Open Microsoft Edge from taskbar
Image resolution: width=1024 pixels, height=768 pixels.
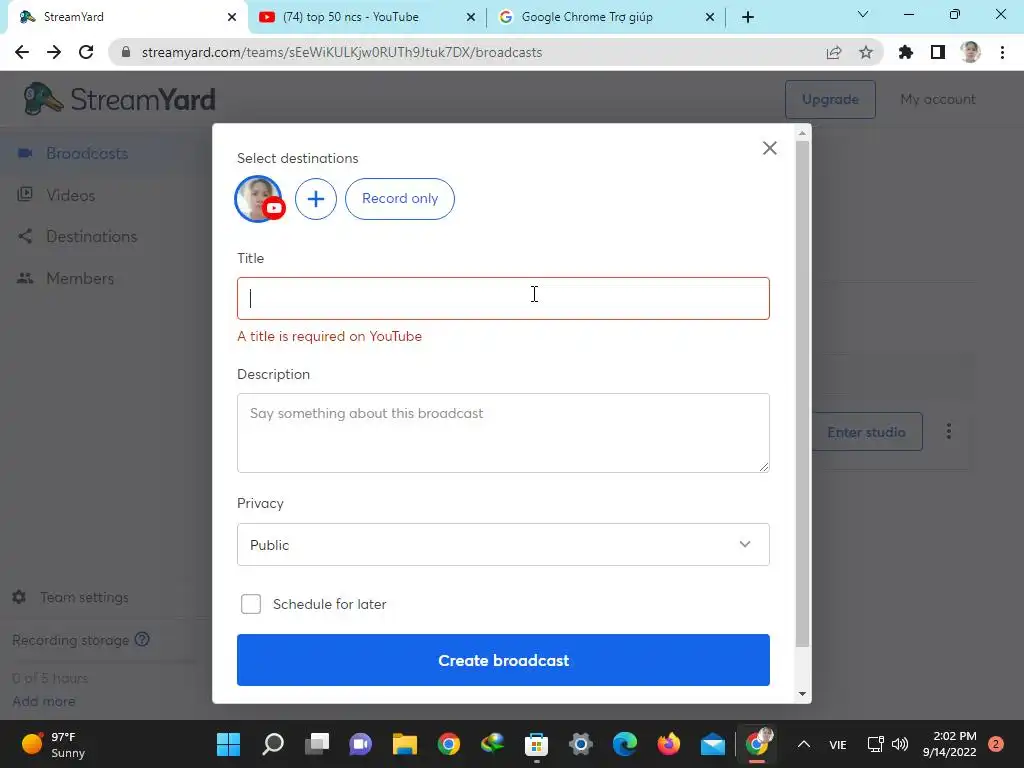[x=624, y=744]
